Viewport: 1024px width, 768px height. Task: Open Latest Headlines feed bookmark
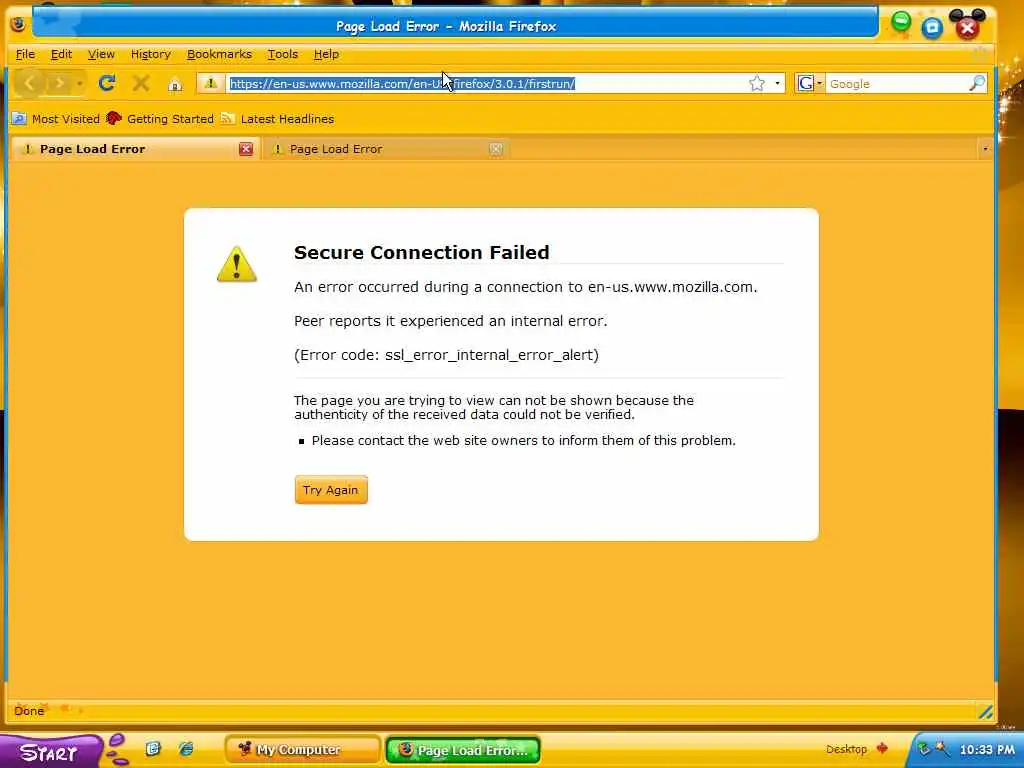[x=278, y=119]
